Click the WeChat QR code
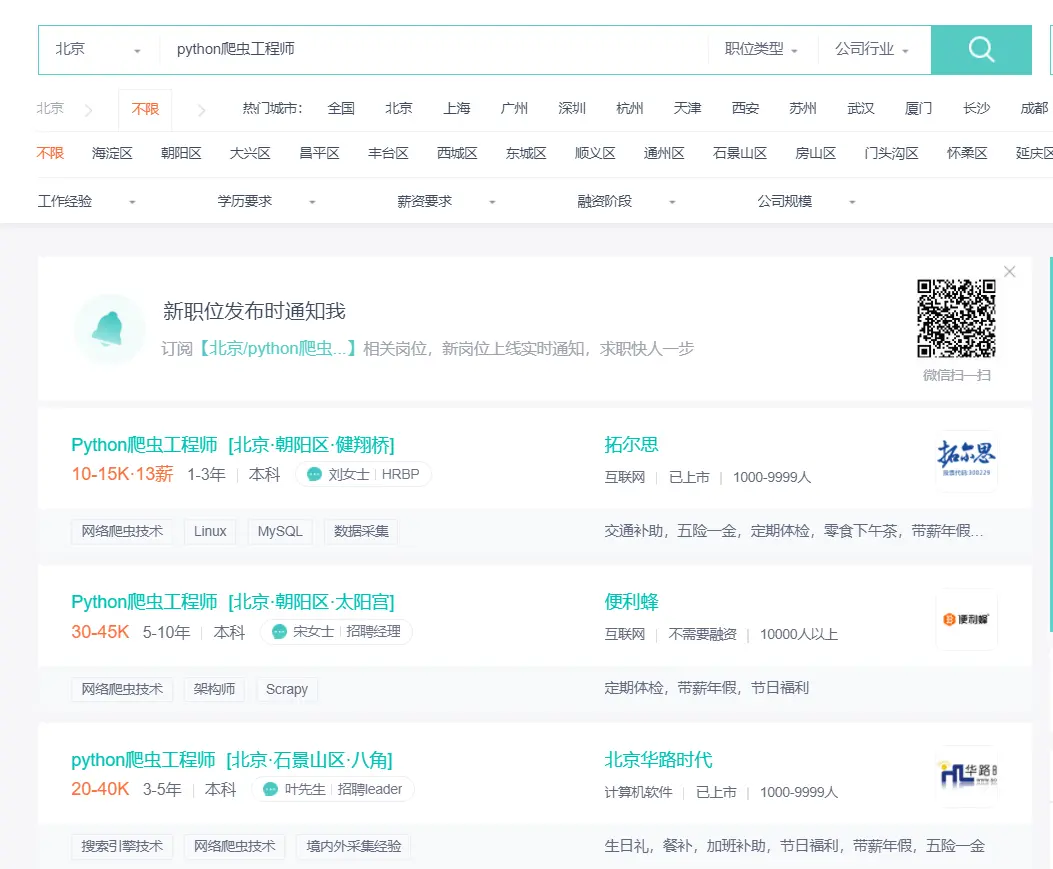 956,318
